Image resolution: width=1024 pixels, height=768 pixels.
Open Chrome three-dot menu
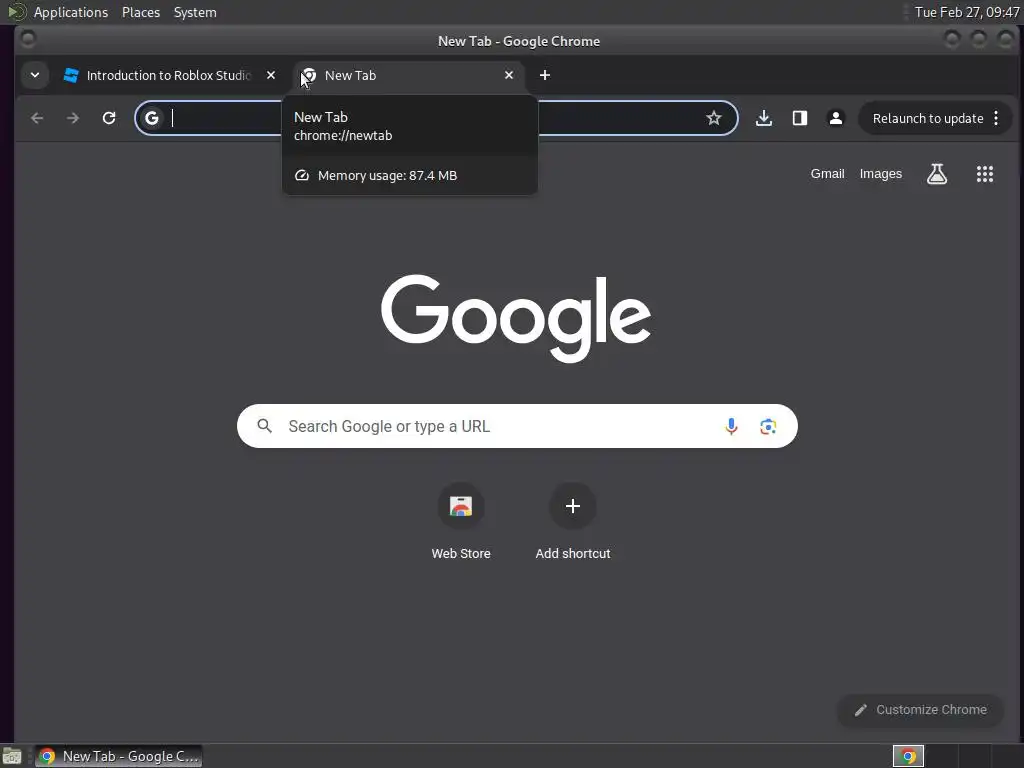pos(996,118)
